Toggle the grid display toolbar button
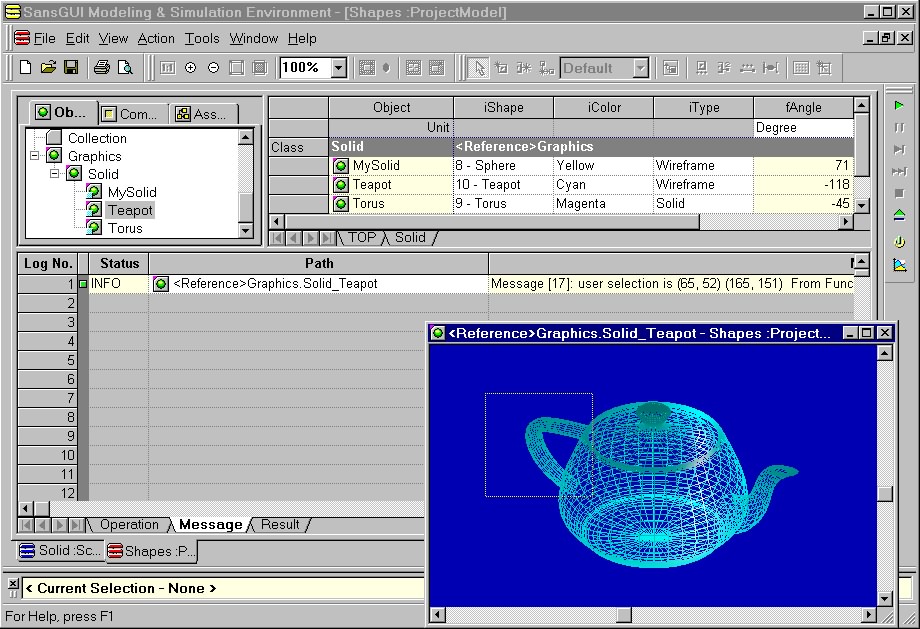This screenshot has width=920, height=629. [x=801, y=68]
